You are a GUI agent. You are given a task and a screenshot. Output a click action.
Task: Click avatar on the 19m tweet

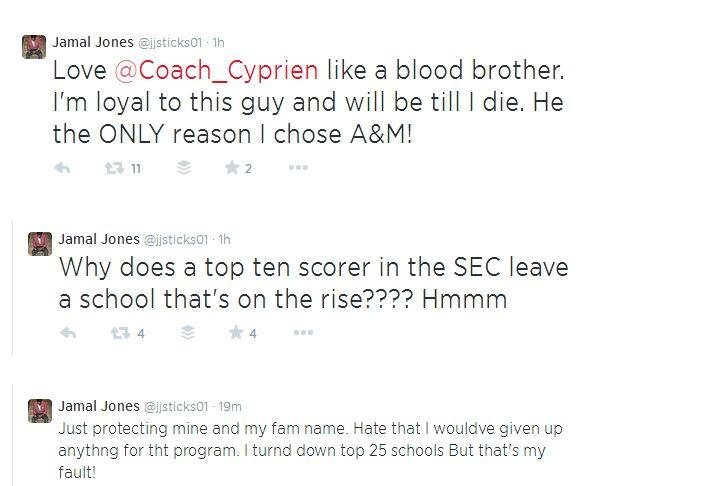pyautogui.click(x=40, y=409)
